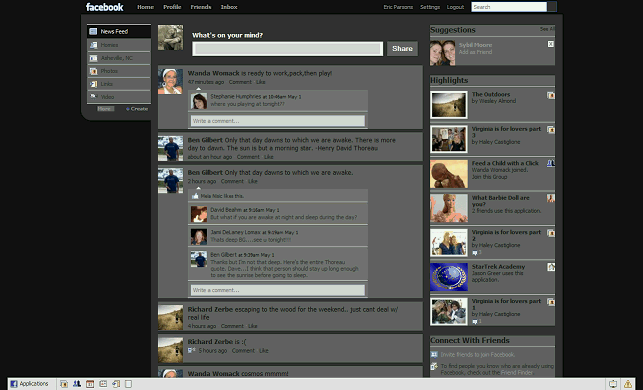Click the Share button
643x390 pixels.
pos(402,48)
